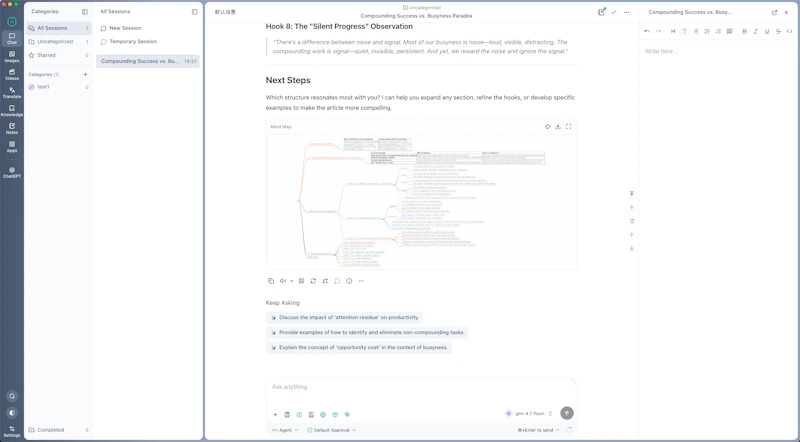800x442 pixels.
Task: Open the Videos section in the sidebar
Action: tap(12, 75)
